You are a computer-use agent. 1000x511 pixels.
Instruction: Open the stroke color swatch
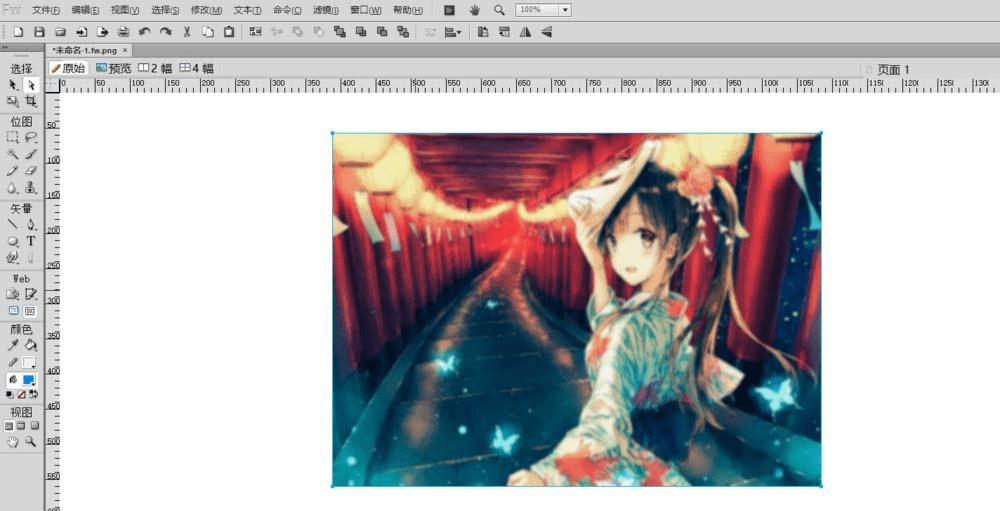tap(29, 362)
